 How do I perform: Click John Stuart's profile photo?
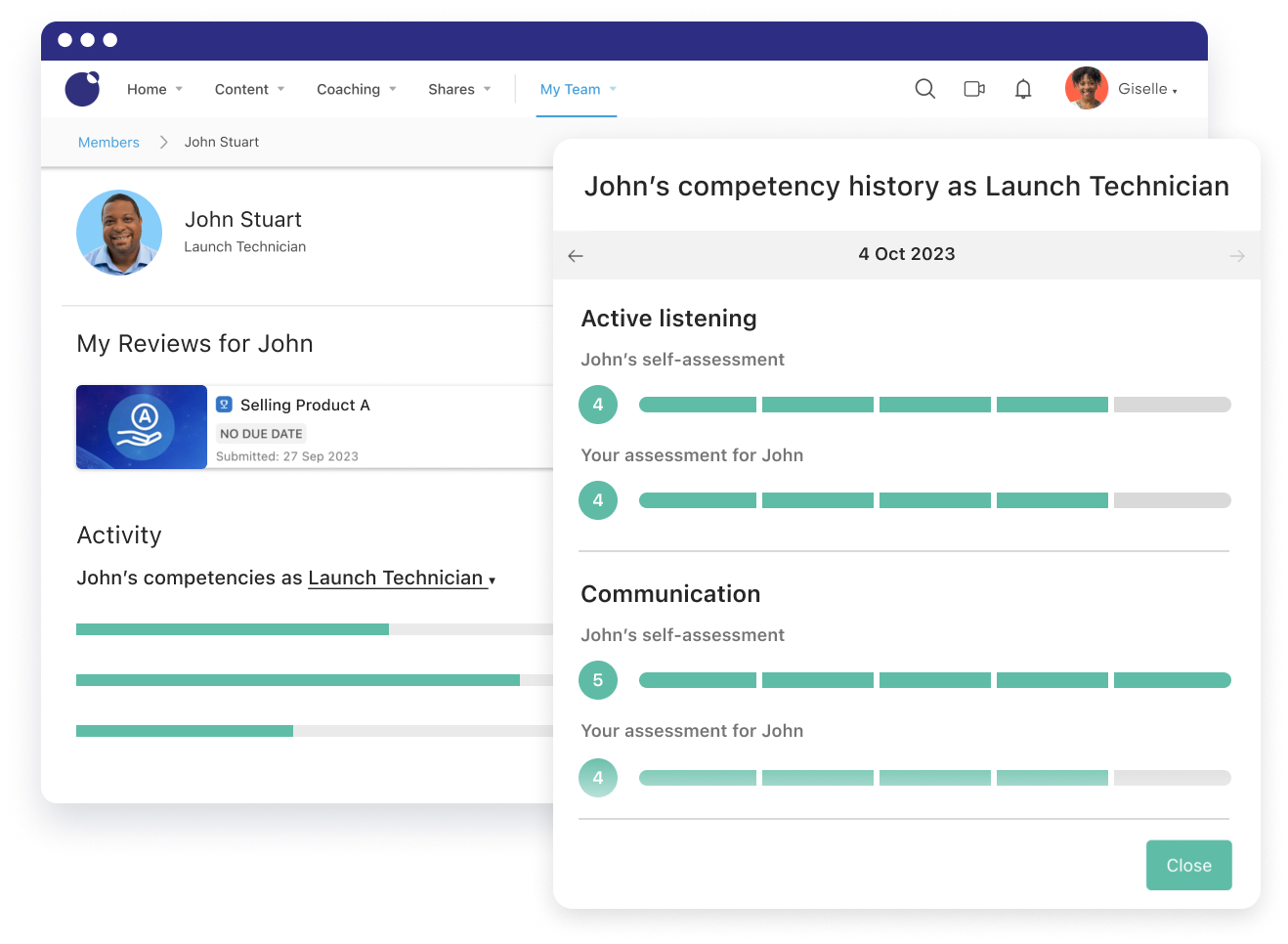119,233
